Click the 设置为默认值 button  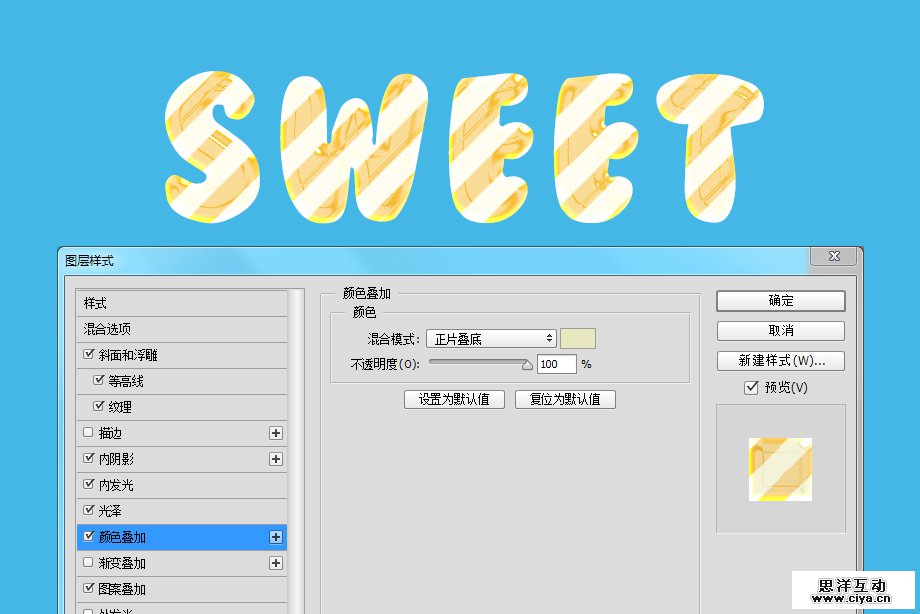(454, 399)
